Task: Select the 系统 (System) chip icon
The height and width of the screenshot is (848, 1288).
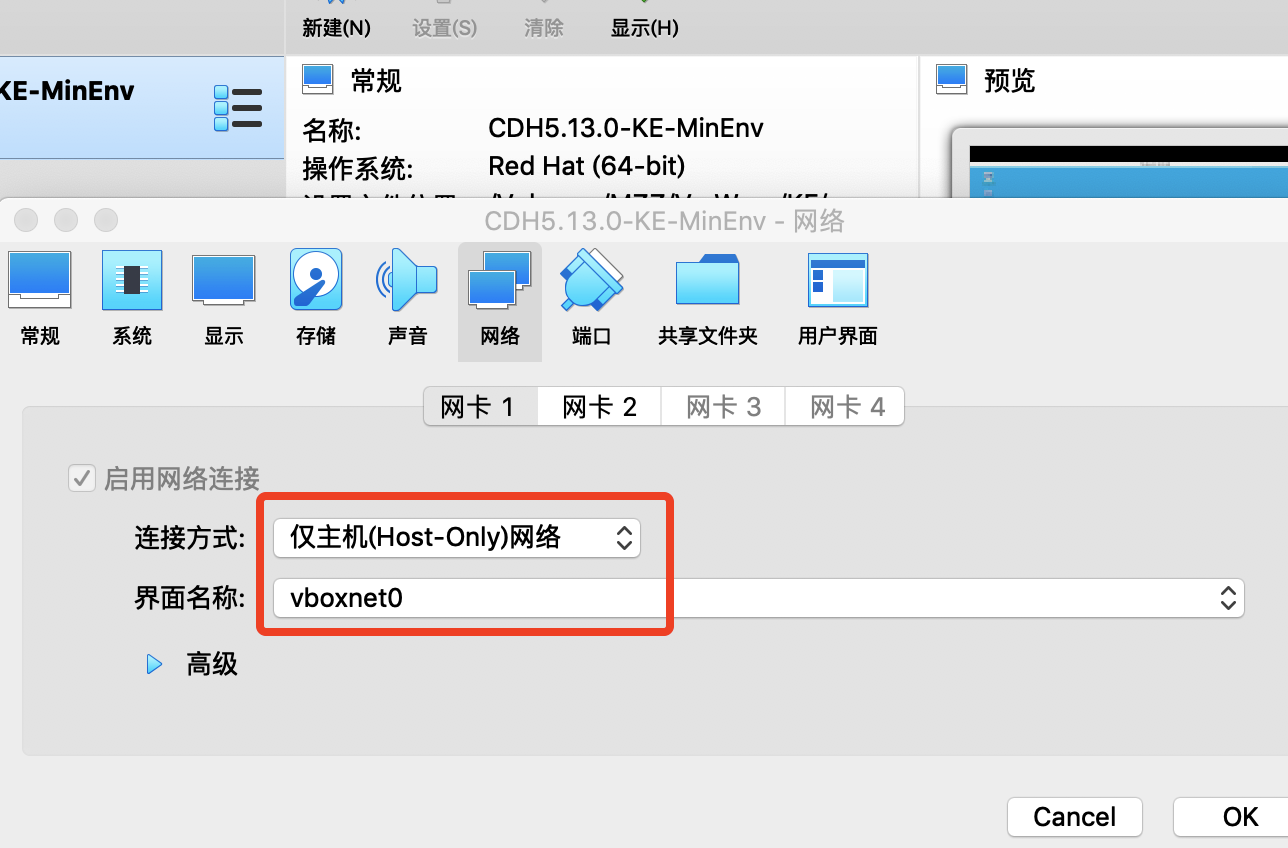Action: (132, 281)
